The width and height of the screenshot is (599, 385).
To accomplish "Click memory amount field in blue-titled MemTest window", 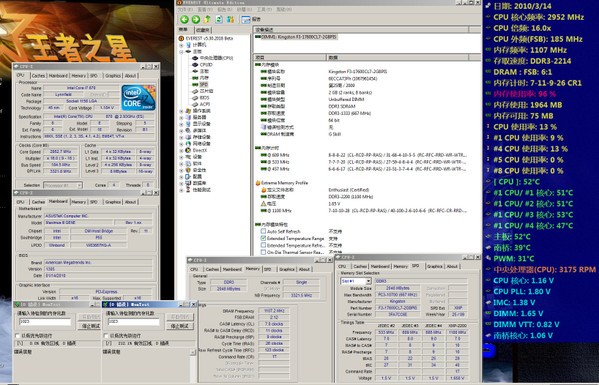I will pos(134,322).
